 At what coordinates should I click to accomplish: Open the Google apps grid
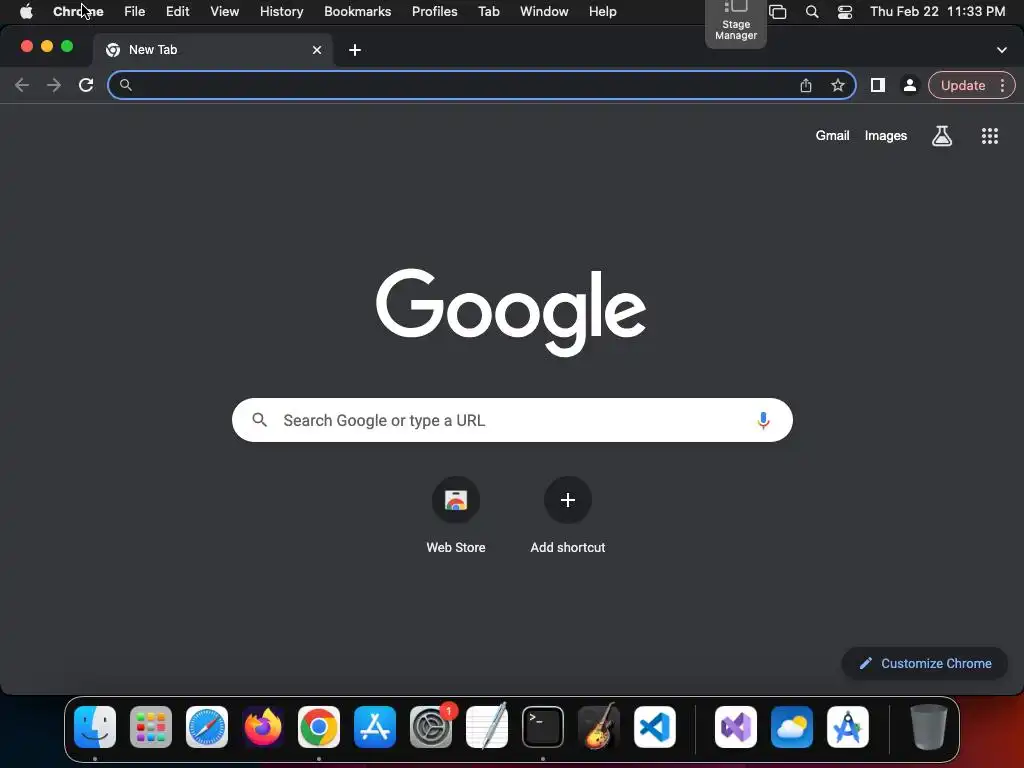click(989, 136)
